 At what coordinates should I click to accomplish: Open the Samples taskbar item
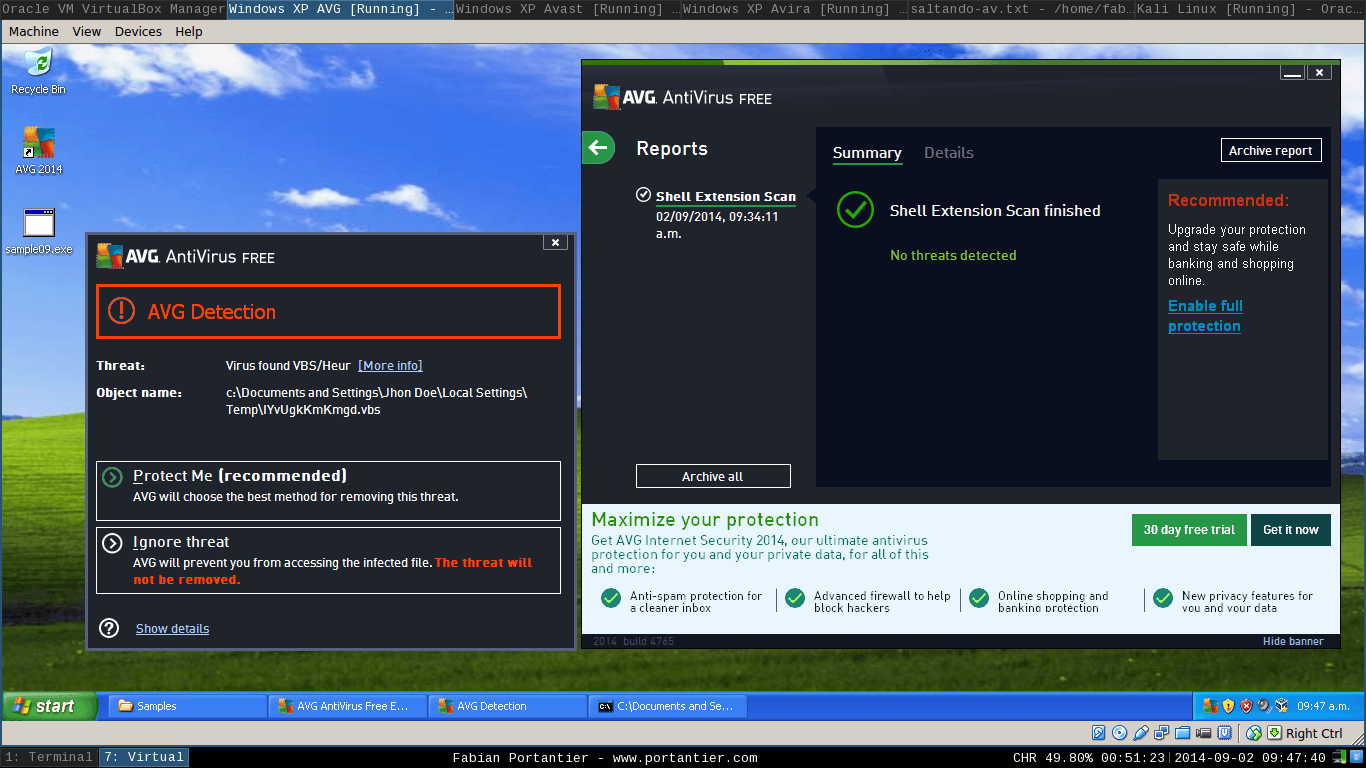tap(186, 706)
